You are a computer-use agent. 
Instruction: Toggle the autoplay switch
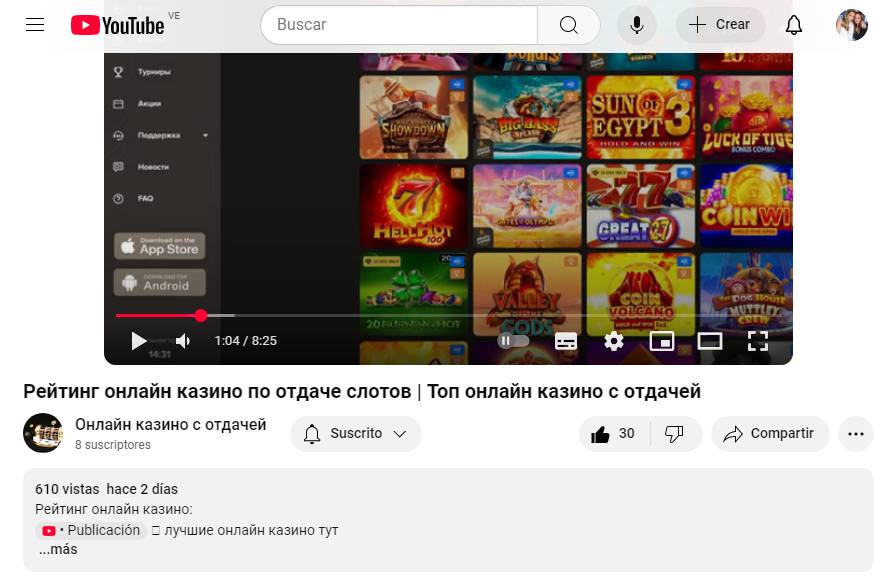point(513,341)
